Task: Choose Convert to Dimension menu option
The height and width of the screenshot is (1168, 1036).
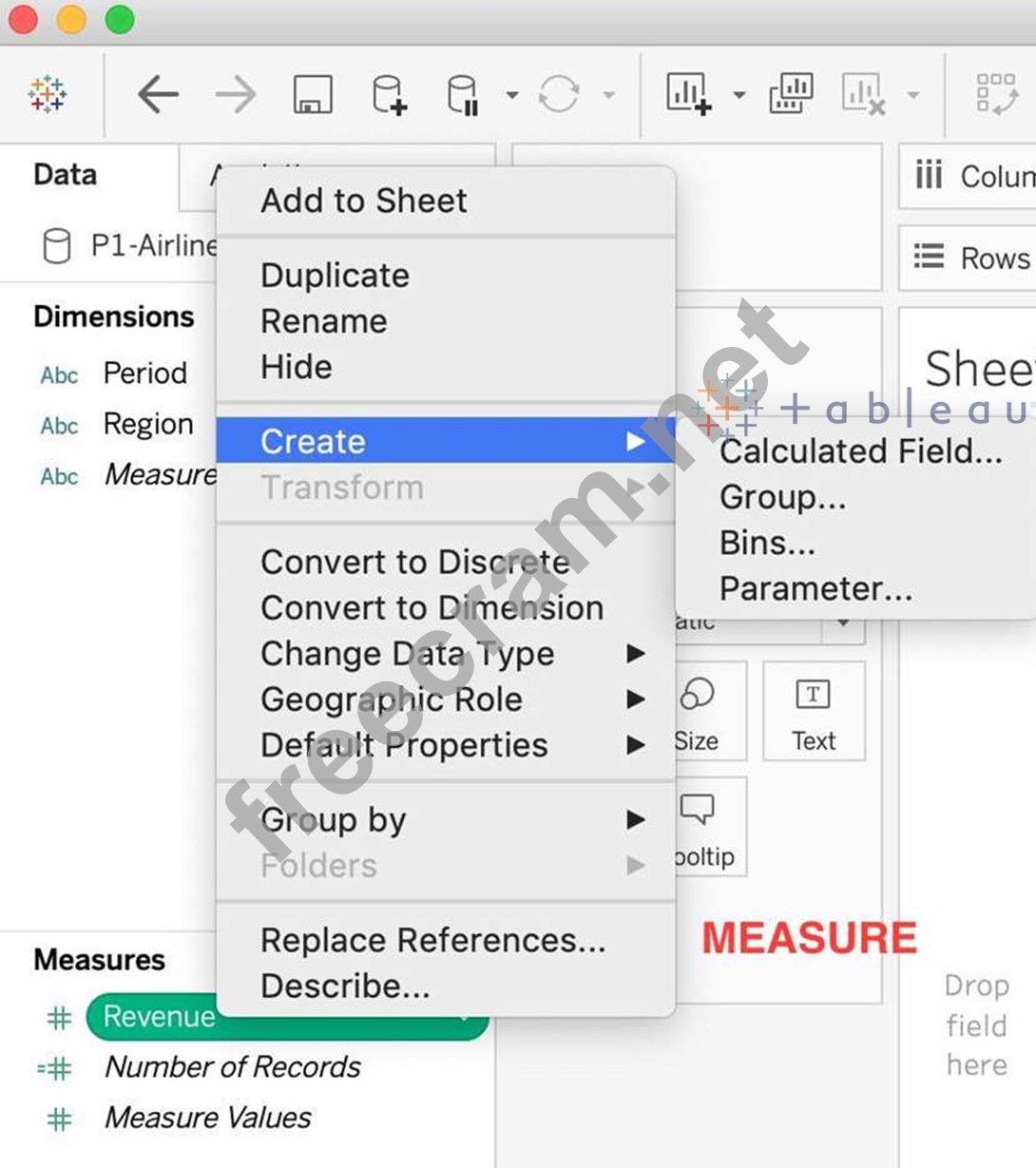Action: (x=432, y=608)
